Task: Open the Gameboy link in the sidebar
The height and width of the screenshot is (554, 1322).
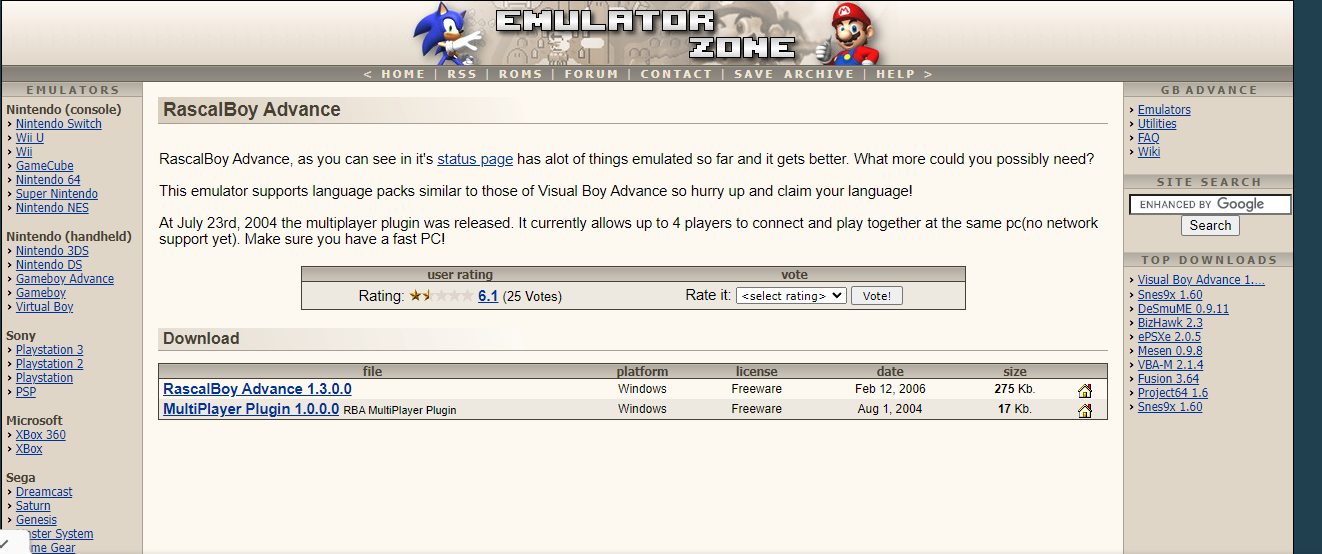Action: (41, 293)
